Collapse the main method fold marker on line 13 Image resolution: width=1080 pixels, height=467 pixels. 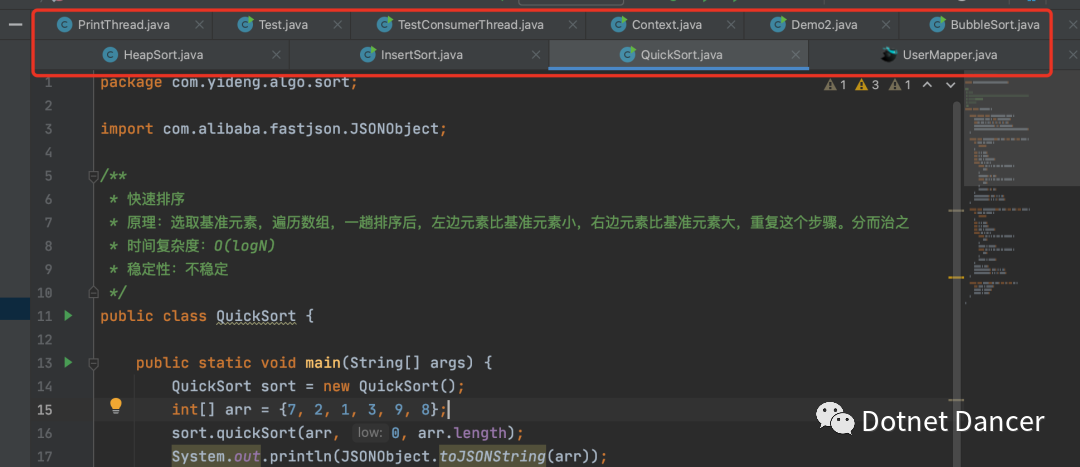point(93,363)
